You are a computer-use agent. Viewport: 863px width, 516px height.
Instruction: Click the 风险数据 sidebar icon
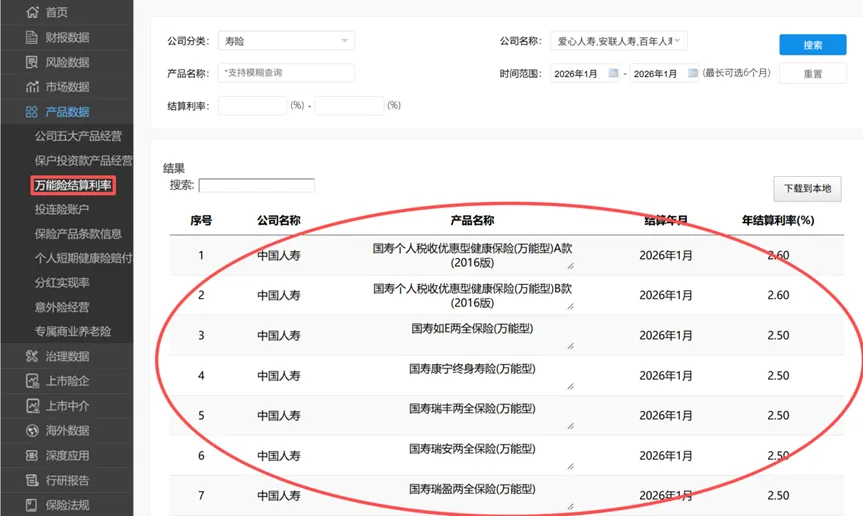32,62
